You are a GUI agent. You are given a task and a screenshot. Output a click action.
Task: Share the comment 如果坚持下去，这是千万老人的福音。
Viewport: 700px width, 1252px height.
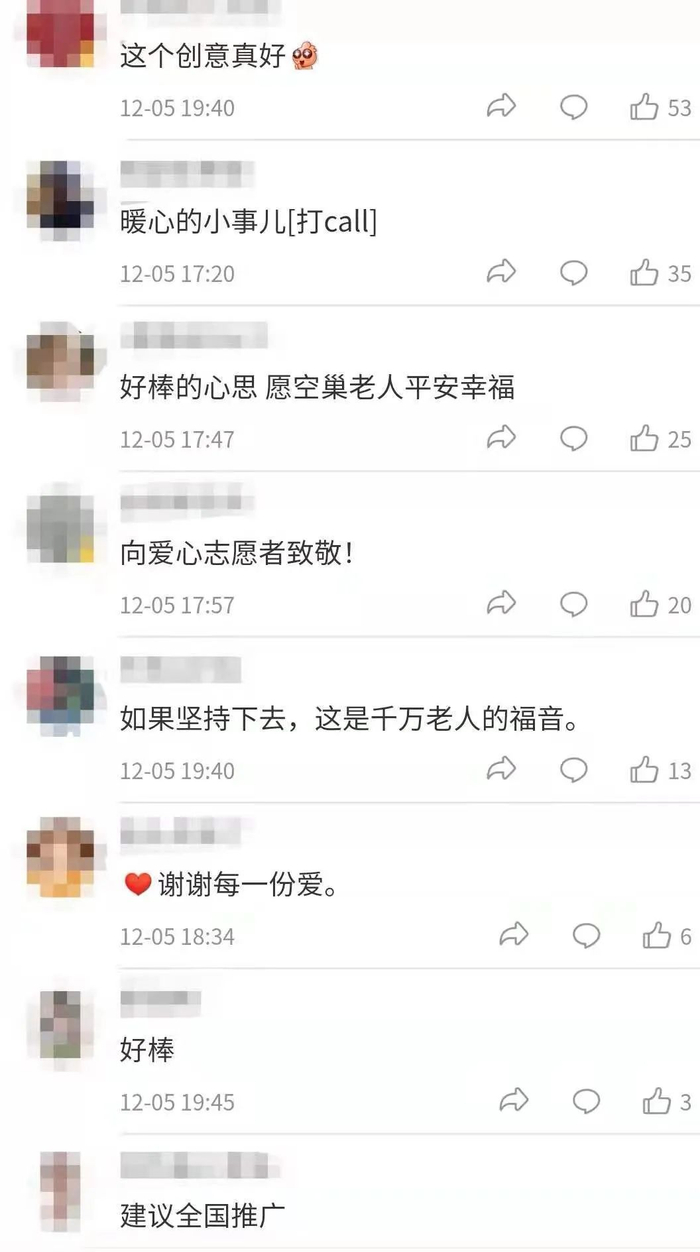pos(501,769)
